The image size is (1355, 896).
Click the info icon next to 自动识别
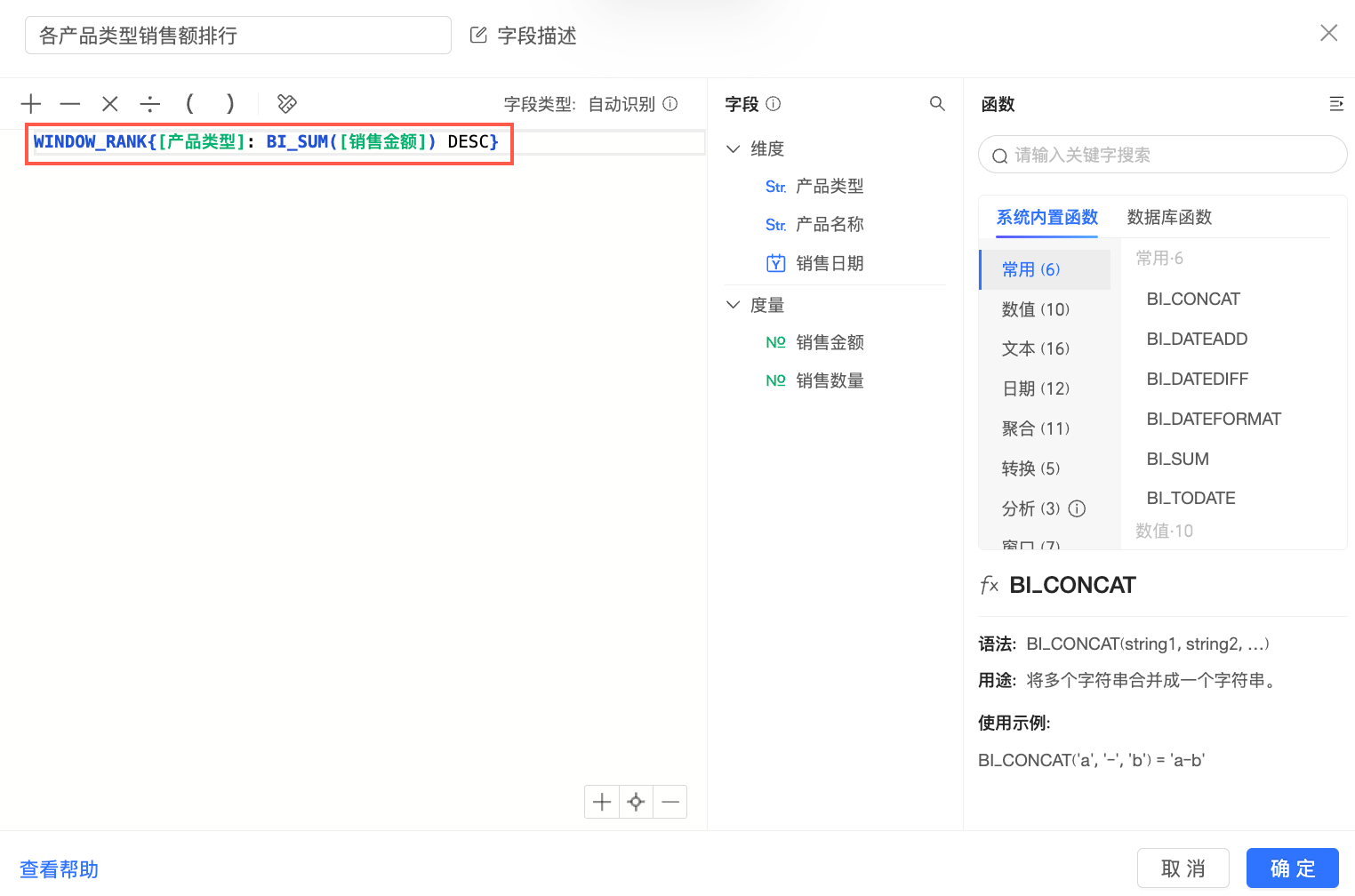670,104
